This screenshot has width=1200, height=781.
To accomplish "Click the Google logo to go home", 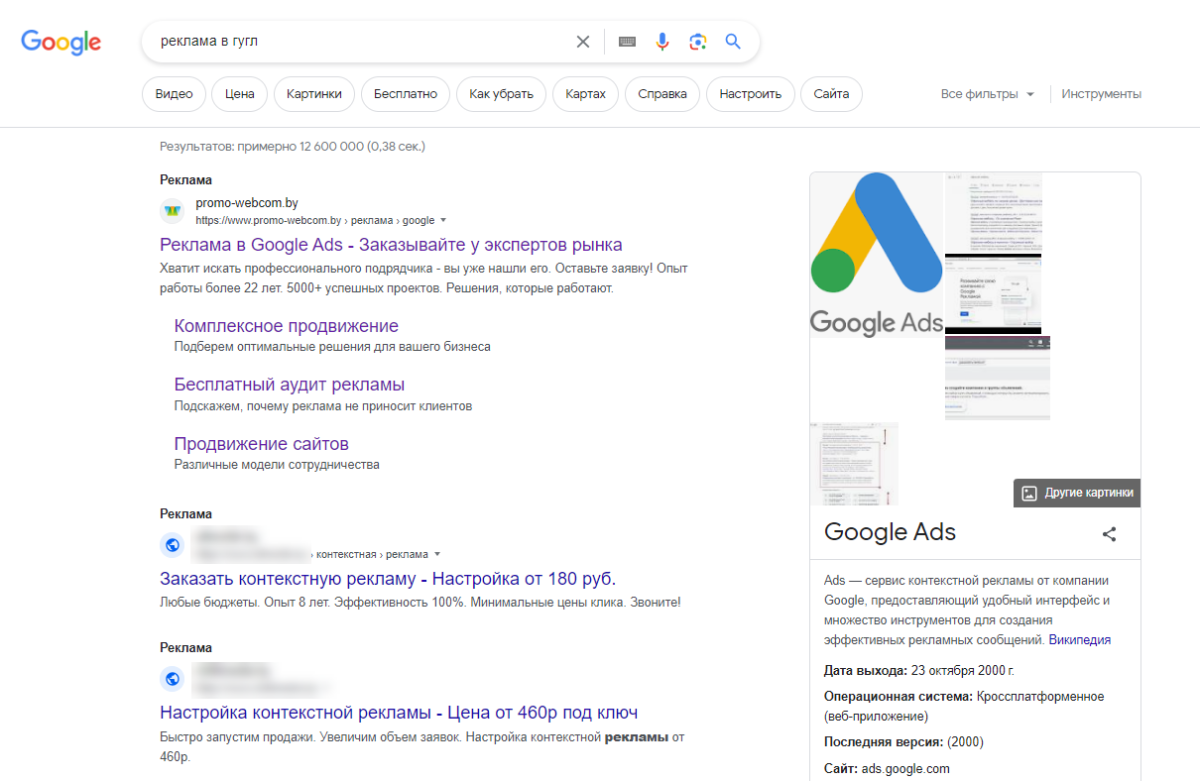I will point(60,42).
